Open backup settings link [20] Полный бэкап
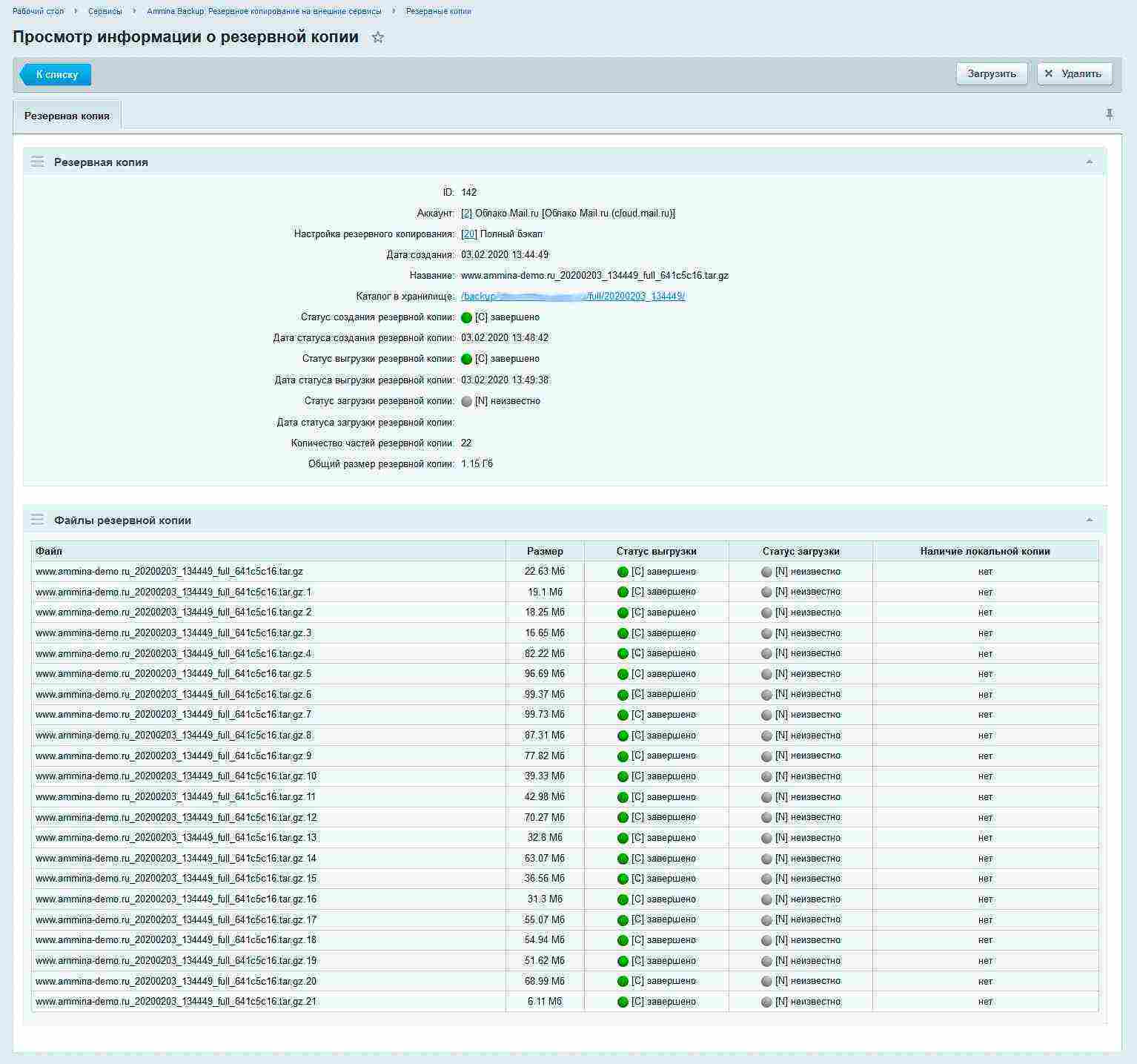1137x1064 pixels. (x=468, y=234)
